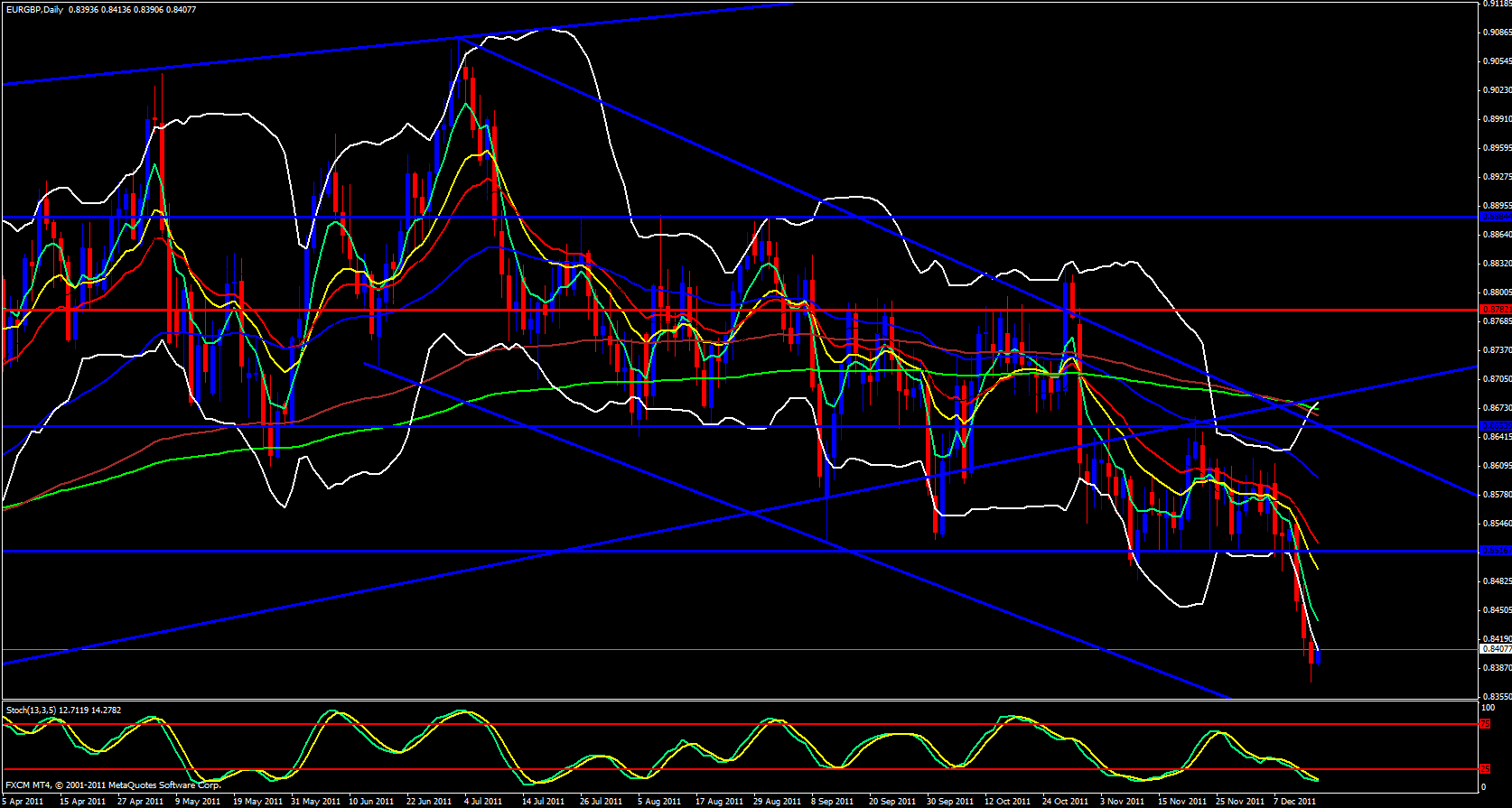This screenshot has width=1512, height=808.
Task: Click the 8 Sep 2011 date label
Action: pos(832,801)
